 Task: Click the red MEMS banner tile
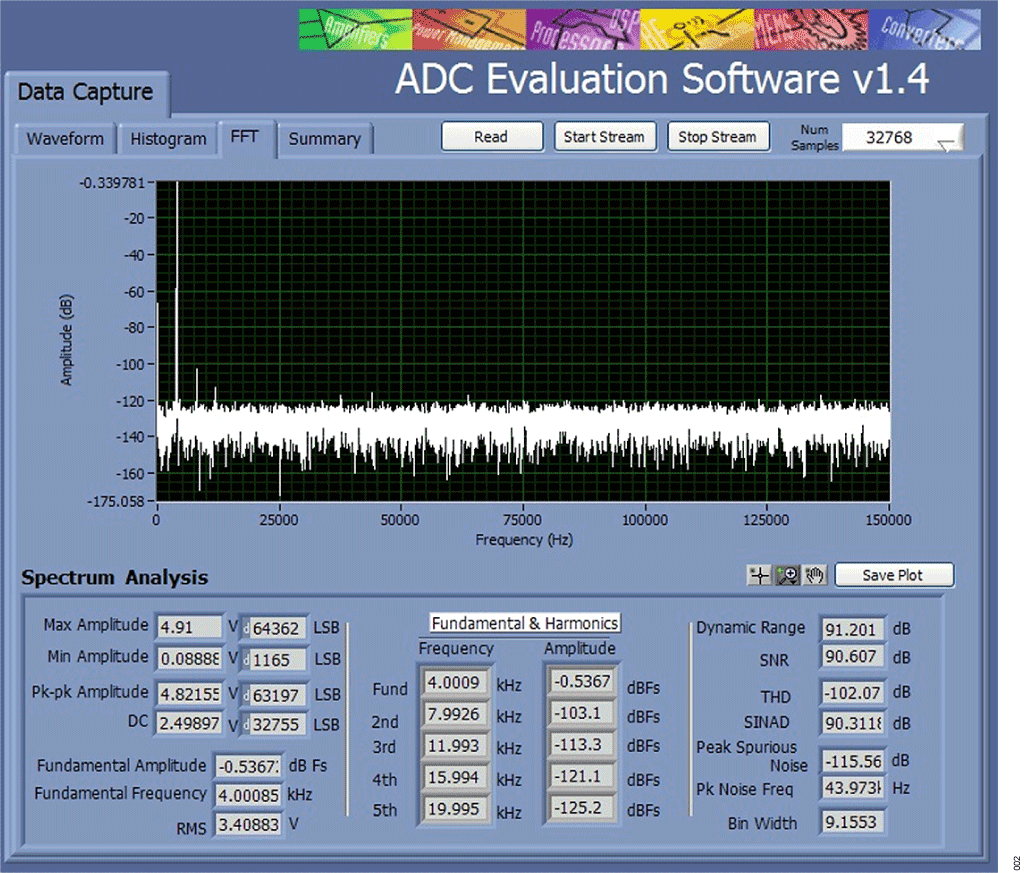click(810, 30)
